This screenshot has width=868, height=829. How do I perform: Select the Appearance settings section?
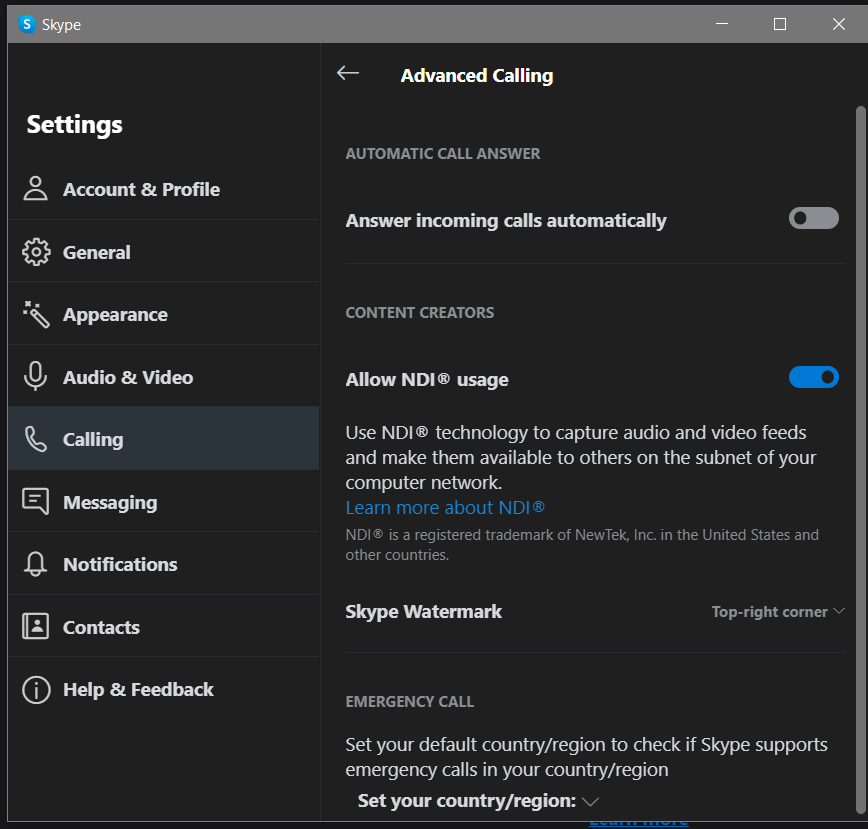164,314
